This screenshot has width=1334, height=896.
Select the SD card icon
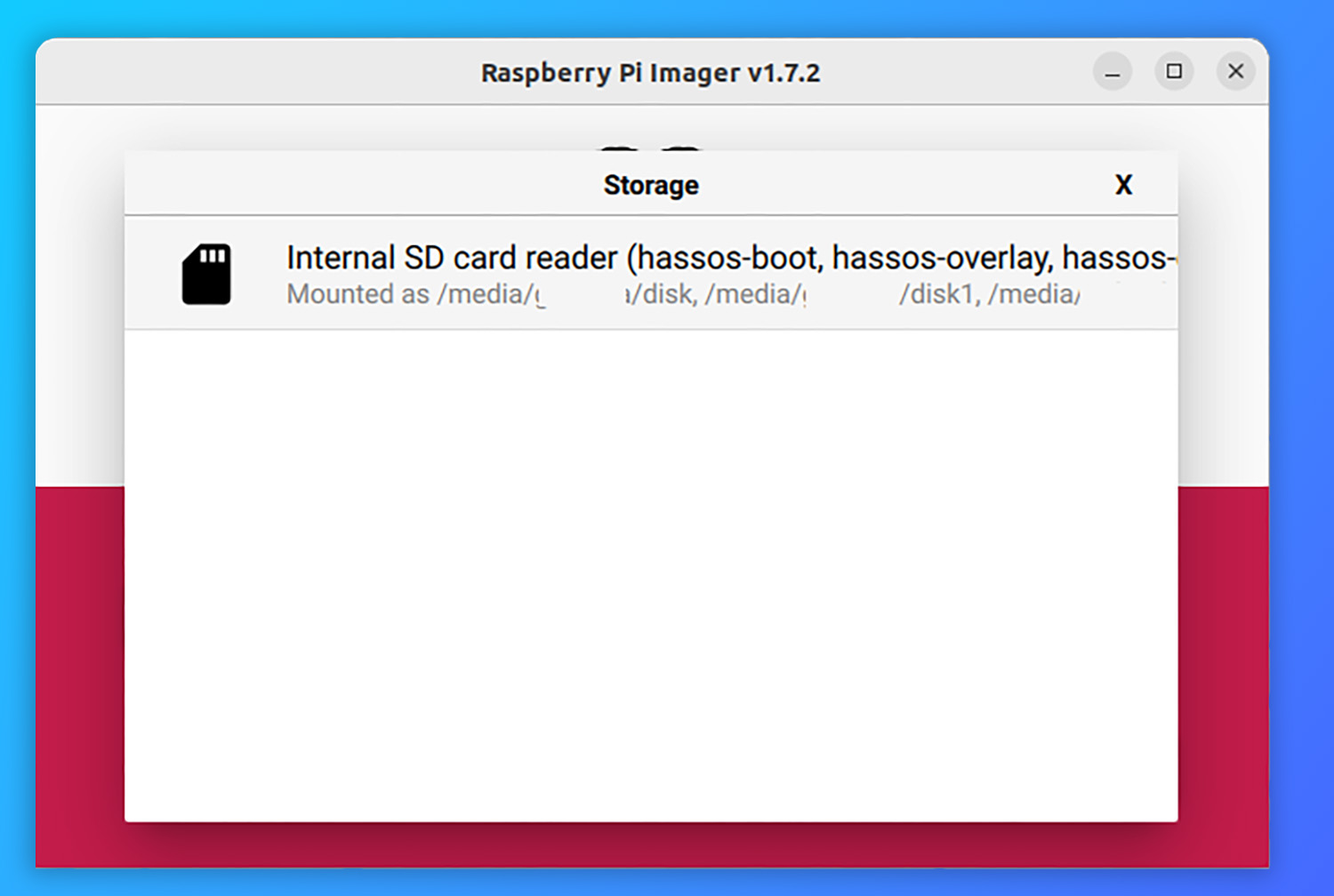pyautogui.click(x=206, y=275)
